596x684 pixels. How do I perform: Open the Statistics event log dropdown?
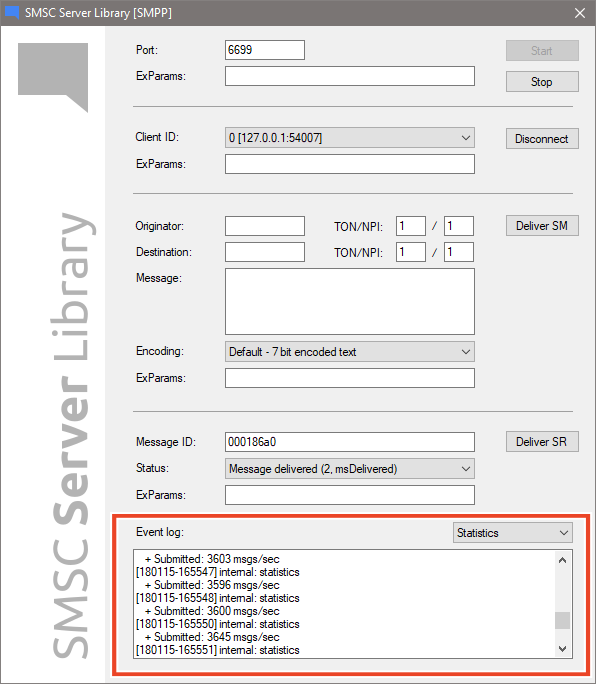coord(513,533)
